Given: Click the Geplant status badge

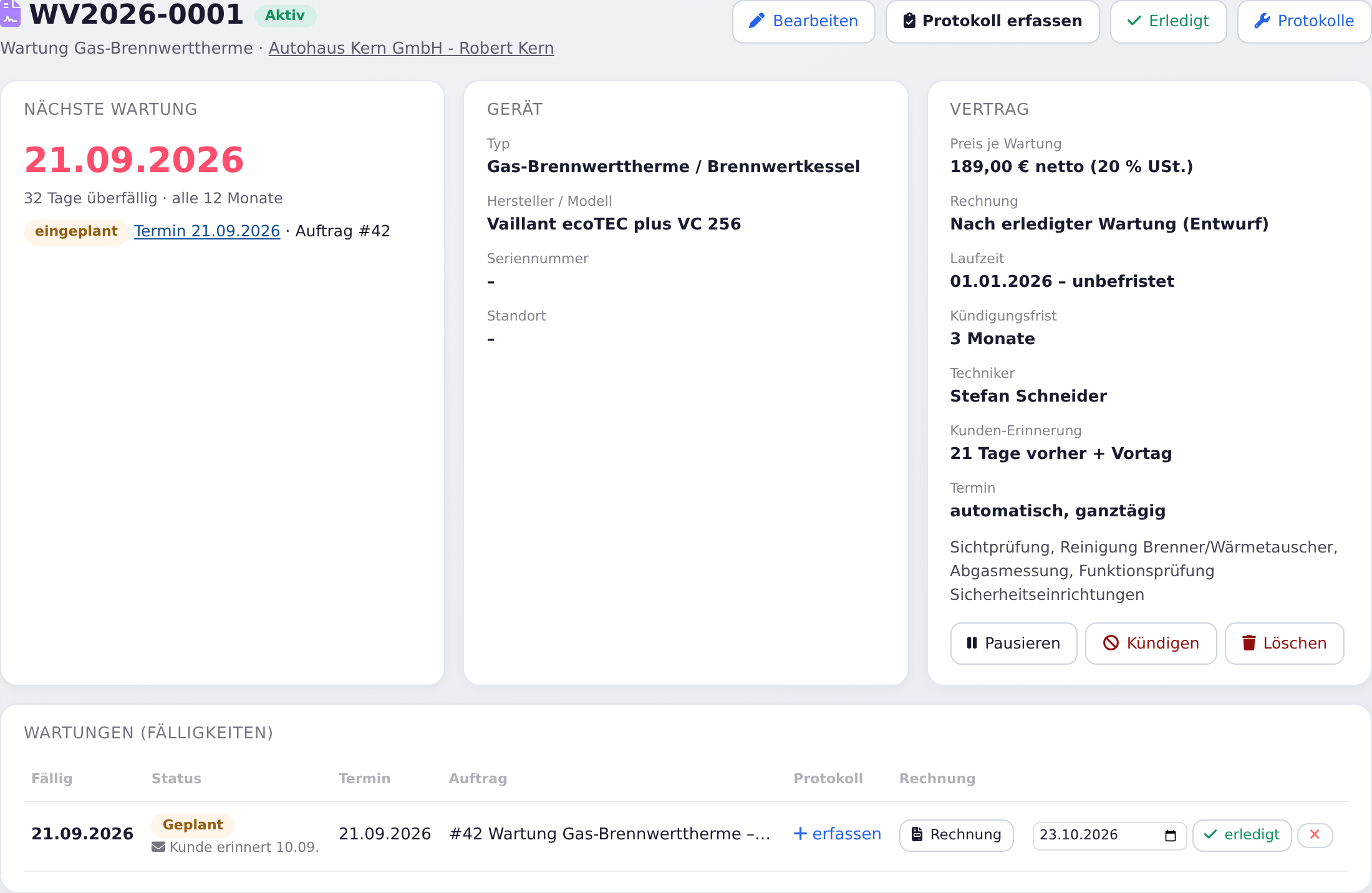Looking at the screenshot, I should pos(193,824).
